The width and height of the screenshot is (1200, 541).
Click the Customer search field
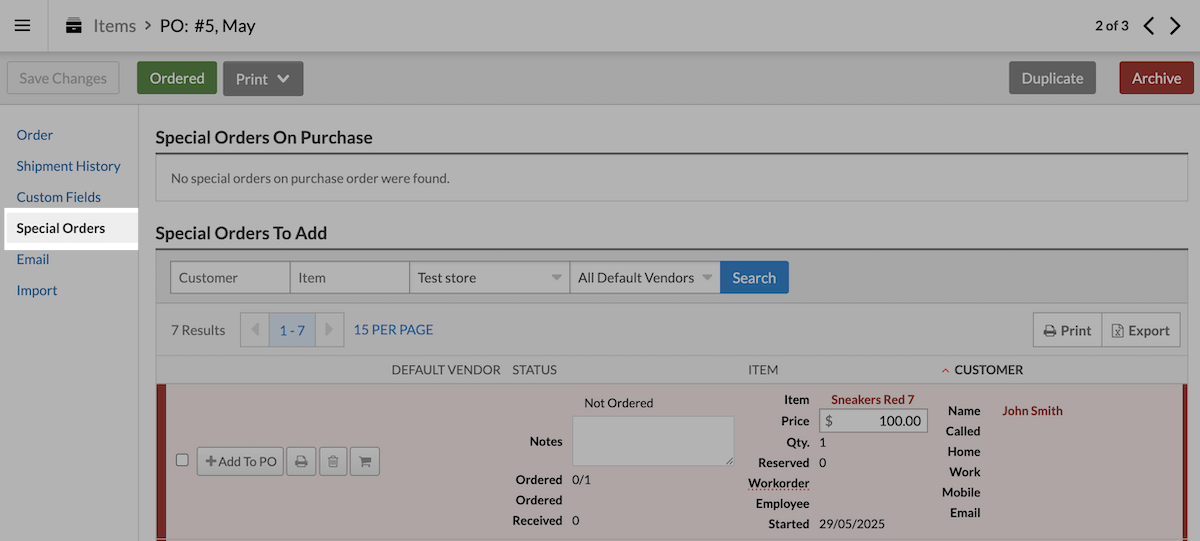[x=230, y=278]
